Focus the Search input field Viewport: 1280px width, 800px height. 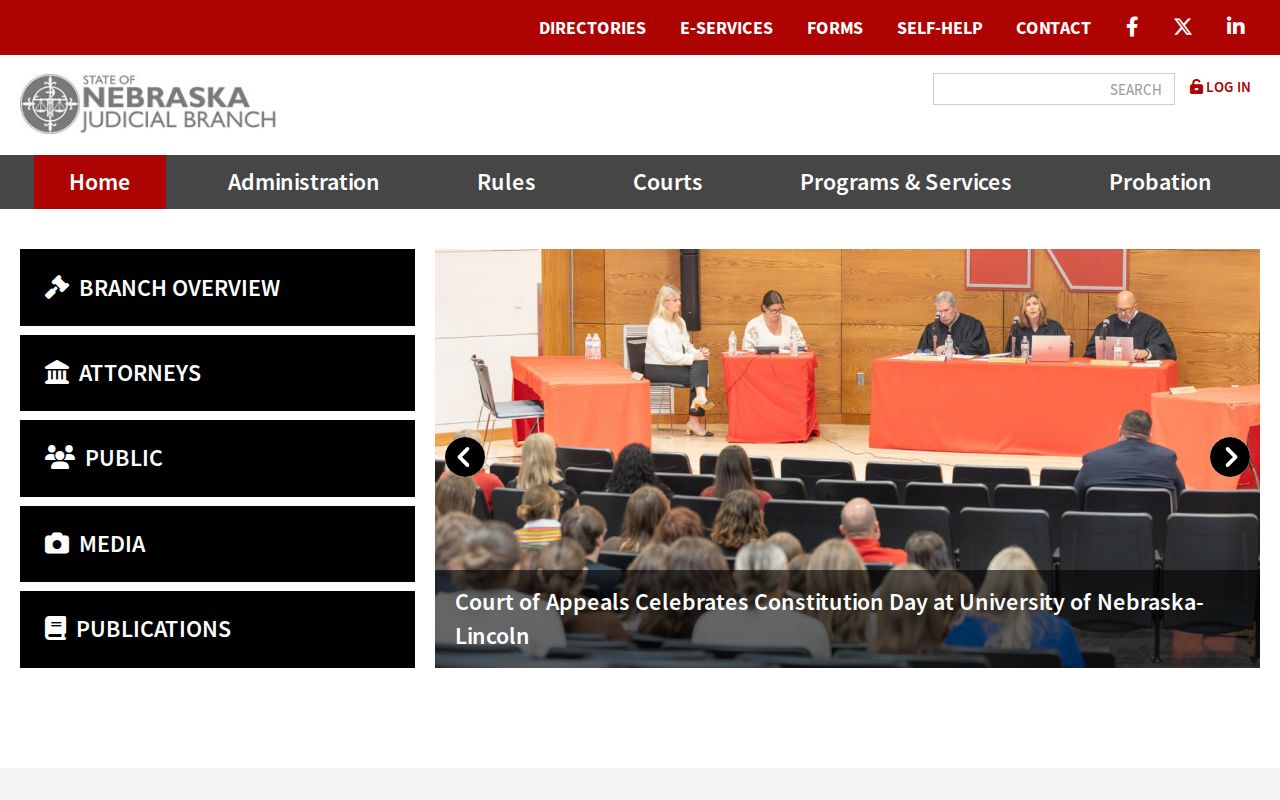[1054, 89]
